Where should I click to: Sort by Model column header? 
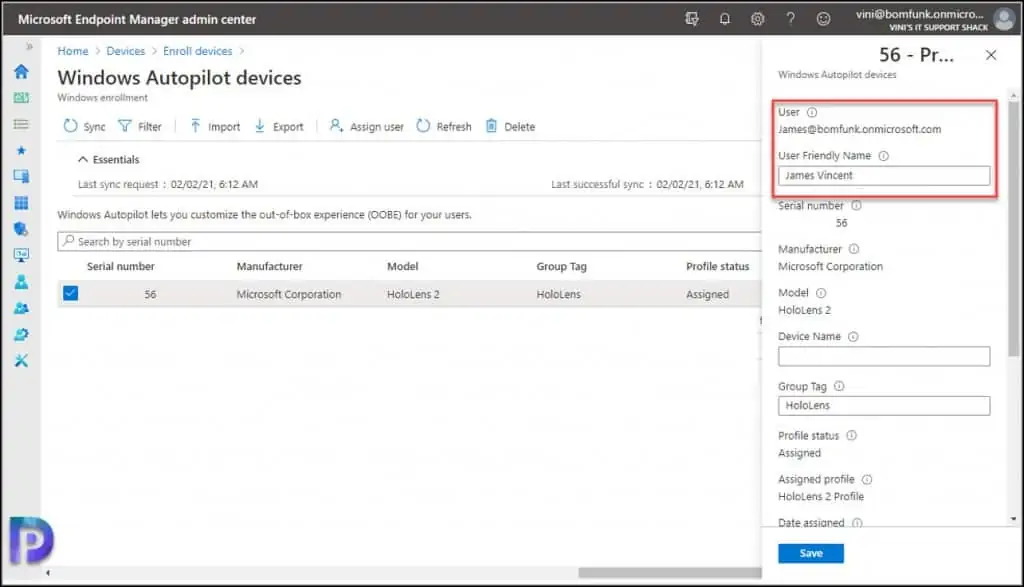402,266
